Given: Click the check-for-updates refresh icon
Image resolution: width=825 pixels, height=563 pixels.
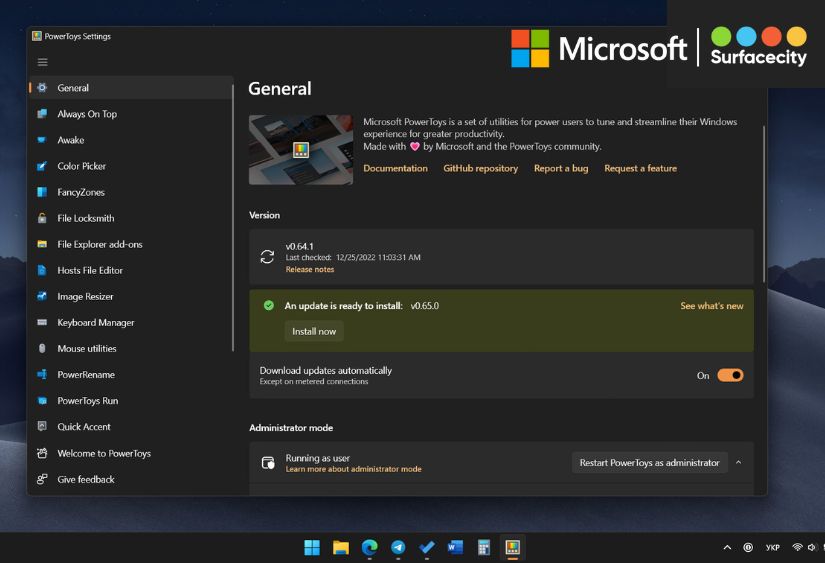Looking at the screenshot, I should pyautogui.click(x=267, y=256).
